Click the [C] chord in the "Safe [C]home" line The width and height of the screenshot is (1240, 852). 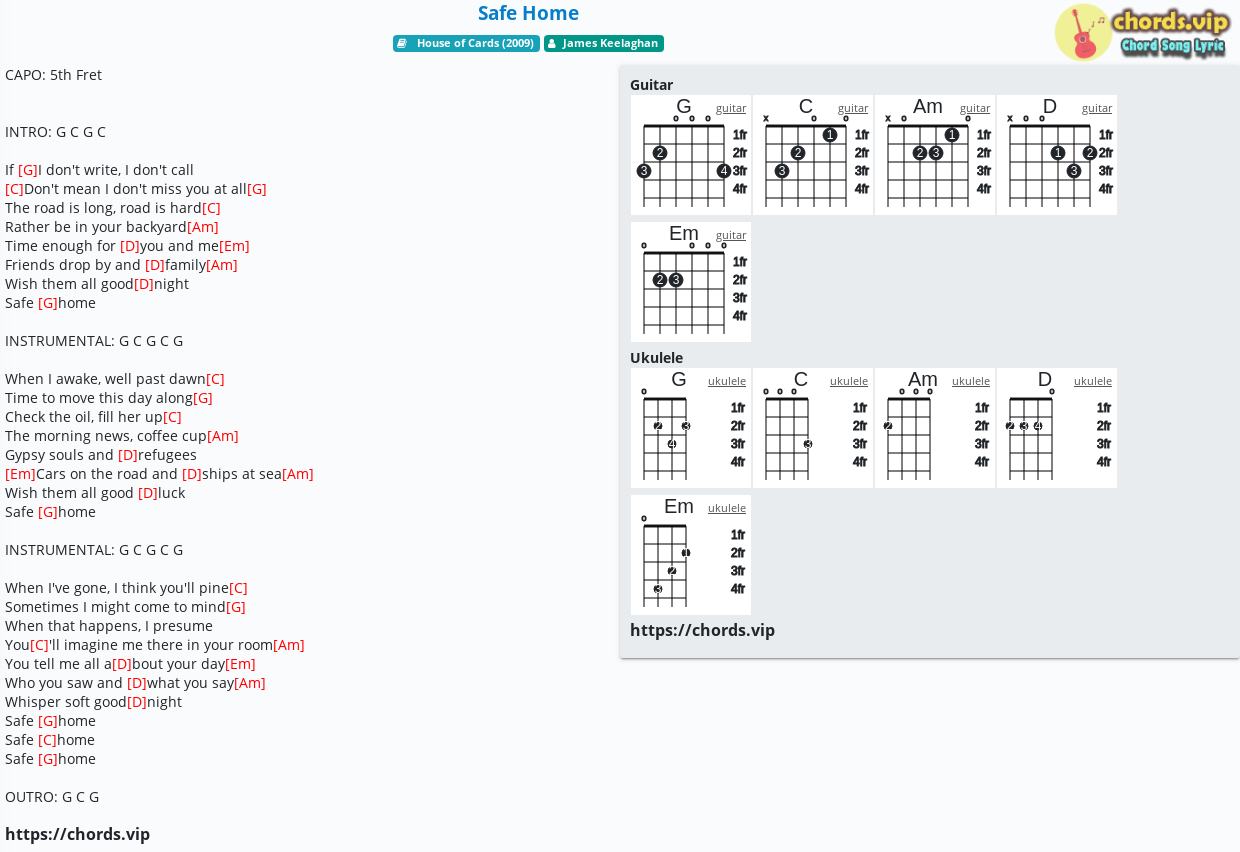coord(47,740)
